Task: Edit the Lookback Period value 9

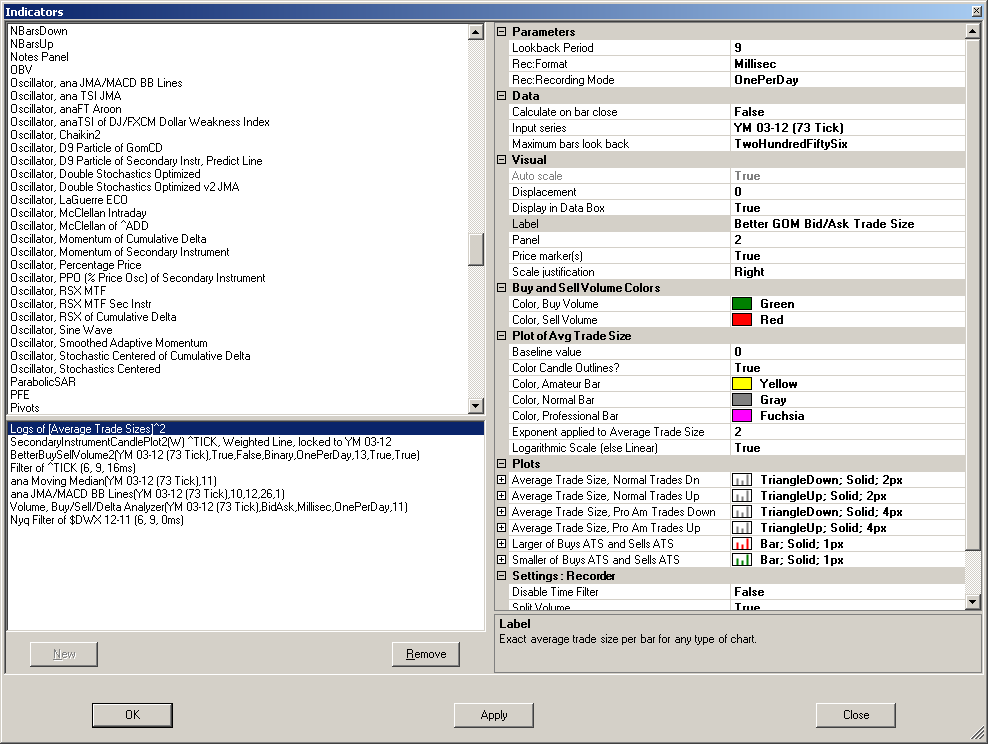Action: click(x=847, y=48)
